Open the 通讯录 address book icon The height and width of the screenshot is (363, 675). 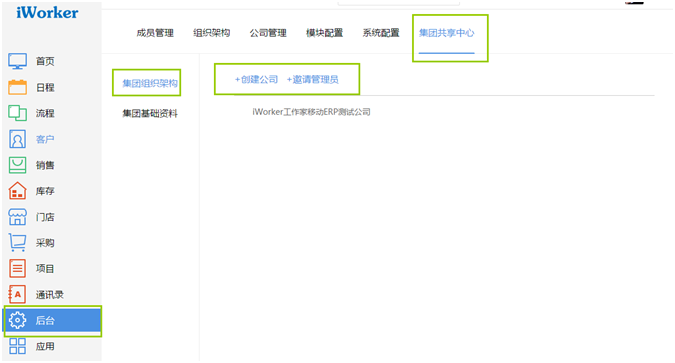point(17,295)
